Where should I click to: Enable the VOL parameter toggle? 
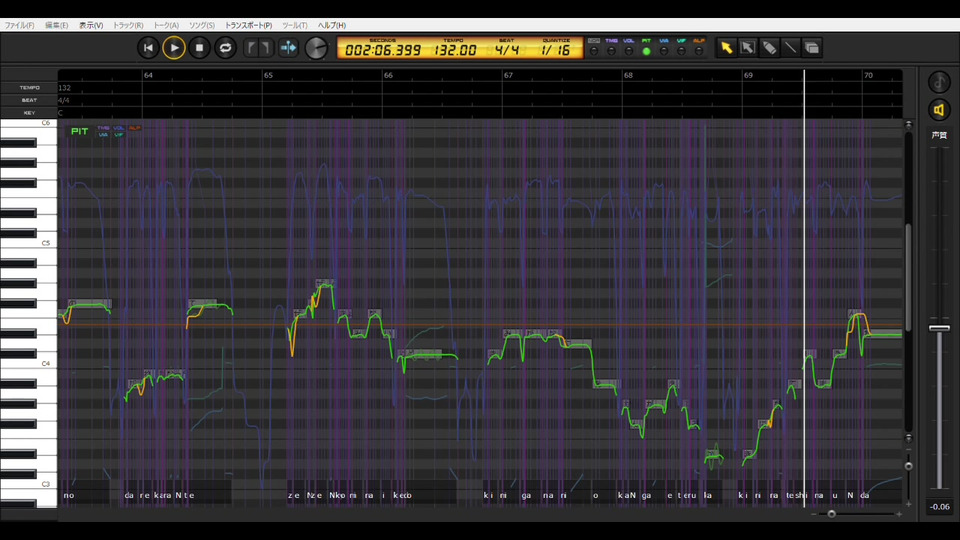[628, 51]
